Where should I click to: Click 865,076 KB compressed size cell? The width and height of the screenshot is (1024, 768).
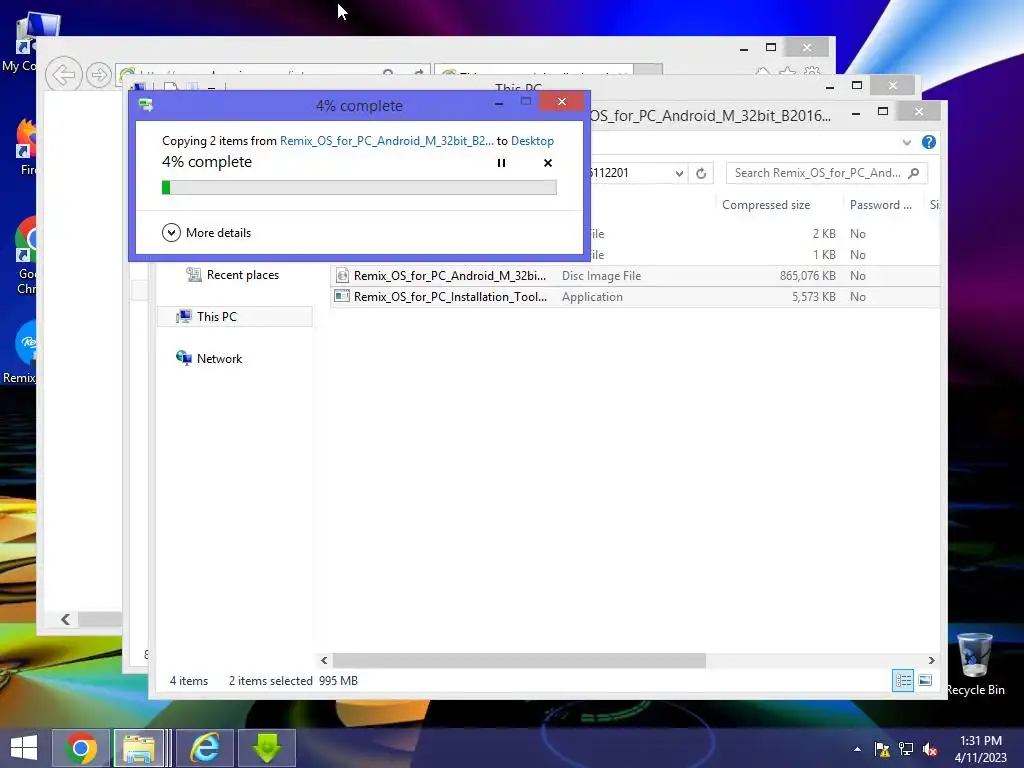(807, 276)
